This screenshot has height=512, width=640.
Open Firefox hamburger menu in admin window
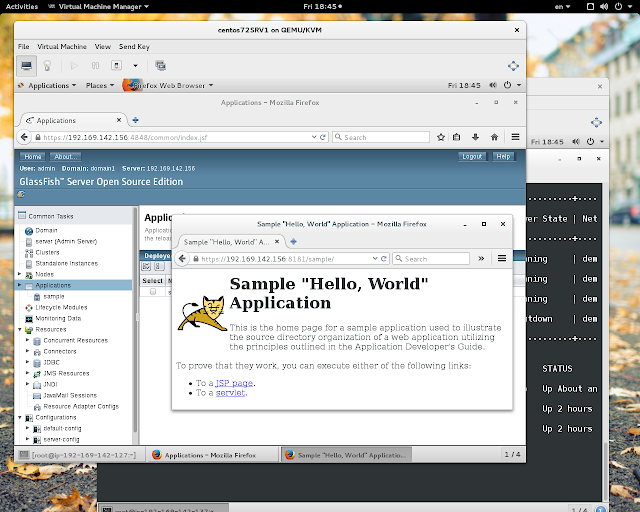point(516,137)
